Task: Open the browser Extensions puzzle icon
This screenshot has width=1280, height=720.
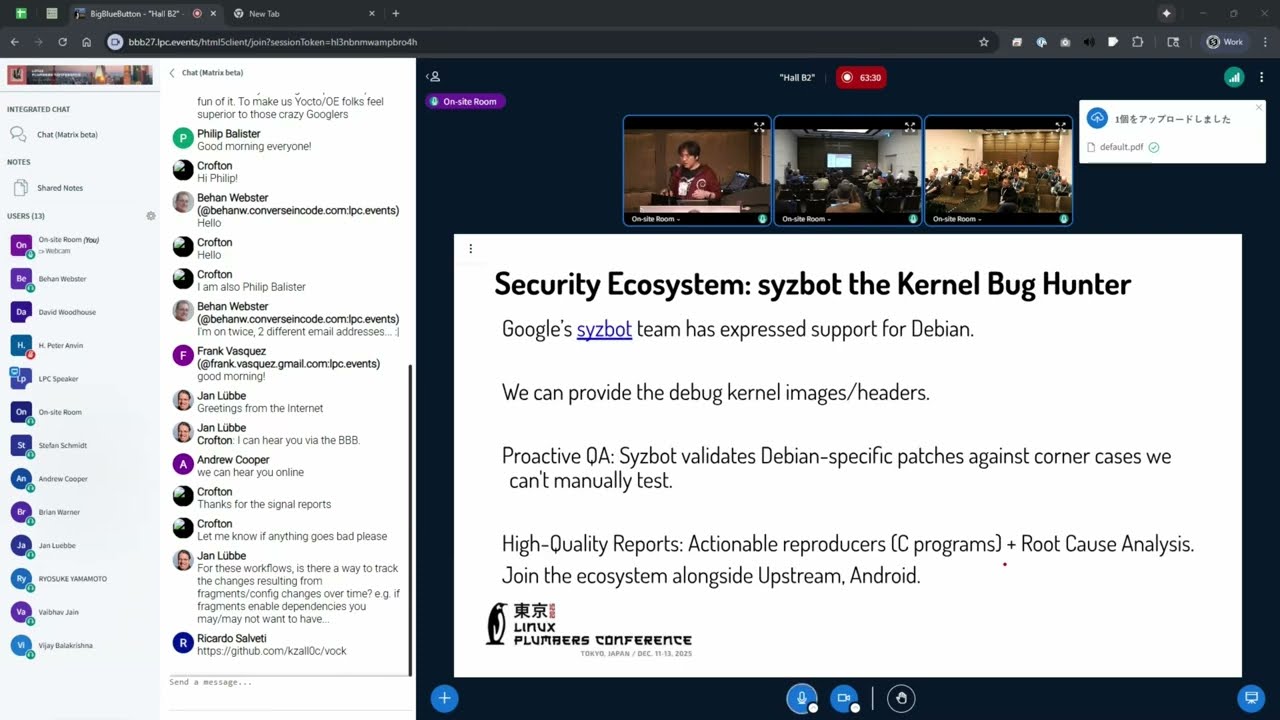Action: coord(1137,42)
